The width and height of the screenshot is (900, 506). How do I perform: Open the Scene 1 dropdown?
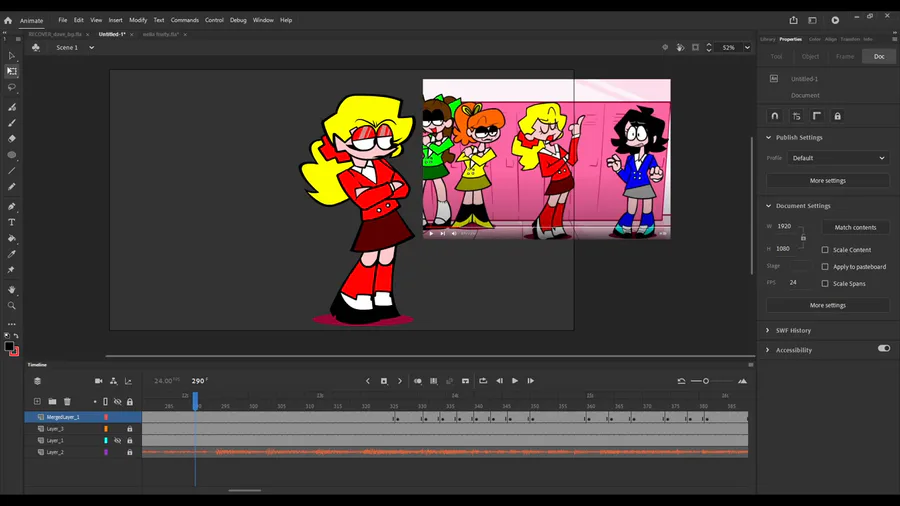91,48
